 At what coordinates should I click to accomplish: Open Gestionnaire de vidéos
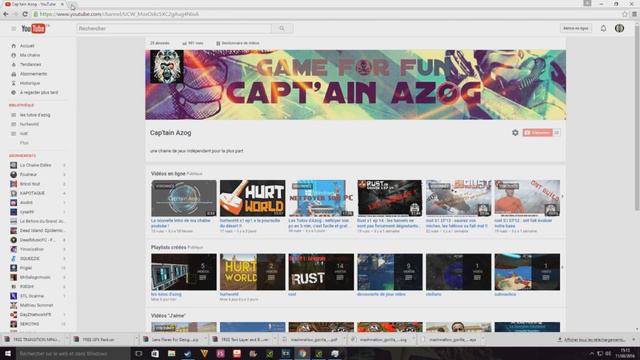238,43
